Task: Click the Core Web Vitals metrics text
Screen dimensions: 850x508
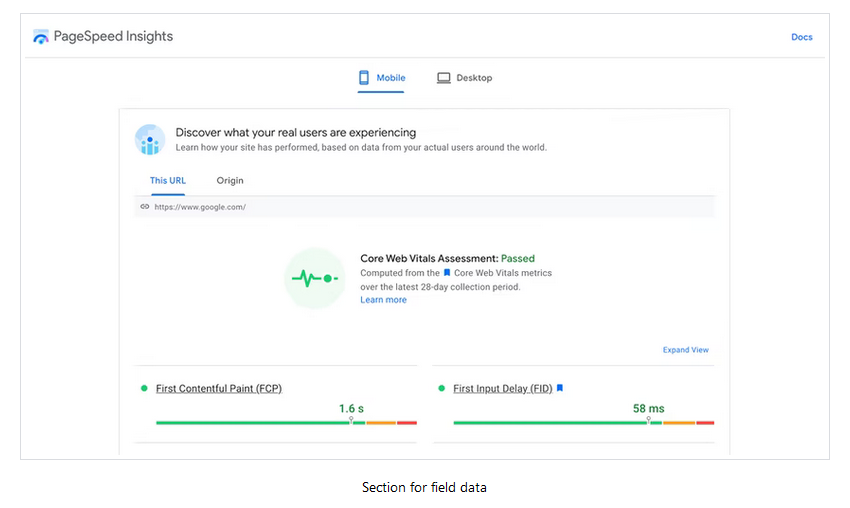Action: (x=503, y=273)
